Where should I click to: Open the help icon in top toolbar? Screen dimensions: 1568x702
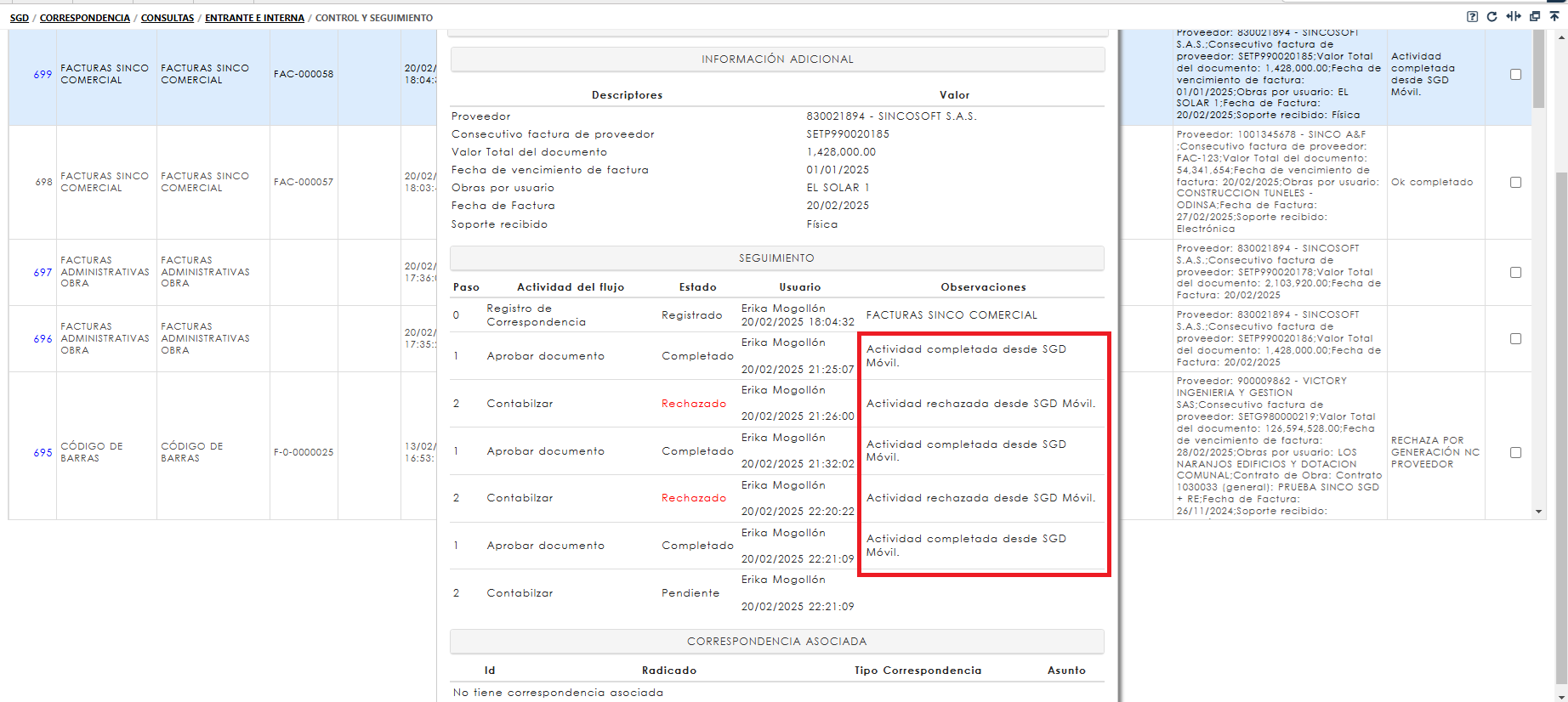pos(1472,16)
